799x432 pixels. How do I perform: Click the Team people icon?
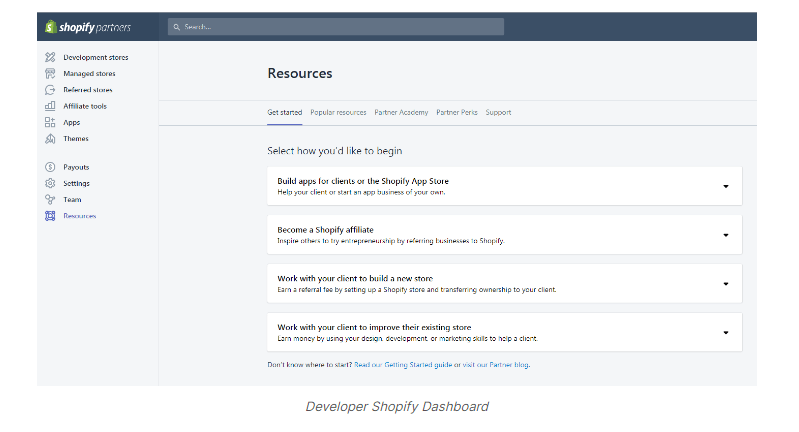coord(50,200)
